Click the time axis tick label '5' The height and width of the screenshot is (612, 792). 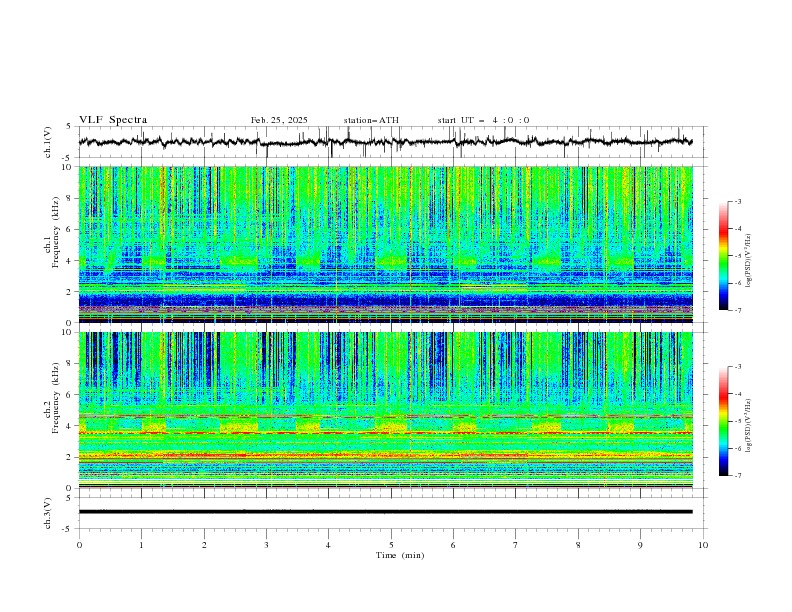pos(391,545)
